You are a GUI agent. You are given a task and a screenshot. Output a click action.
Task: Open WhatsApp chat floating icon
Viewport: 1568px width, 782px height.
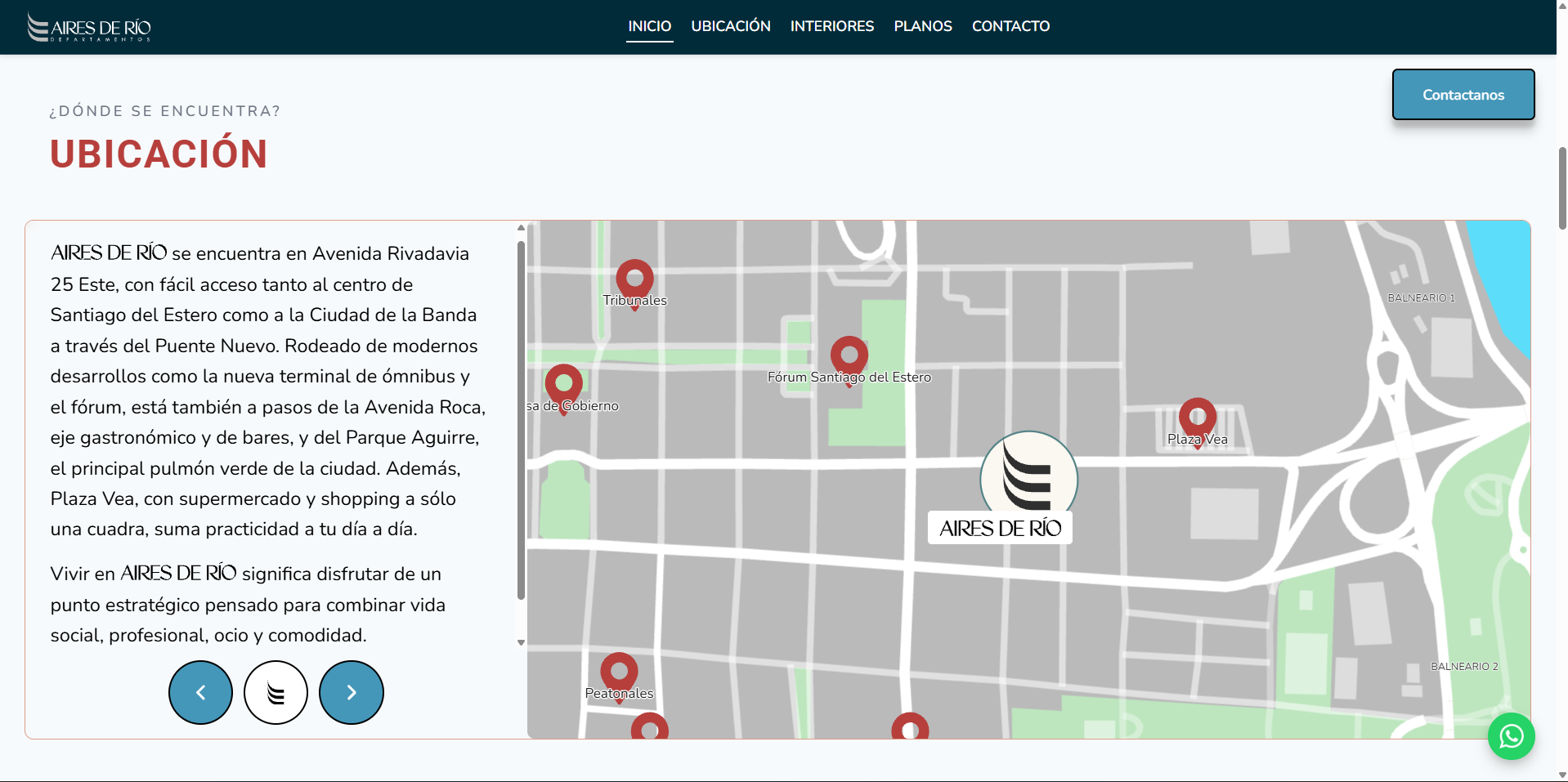tap(1511, 736)
